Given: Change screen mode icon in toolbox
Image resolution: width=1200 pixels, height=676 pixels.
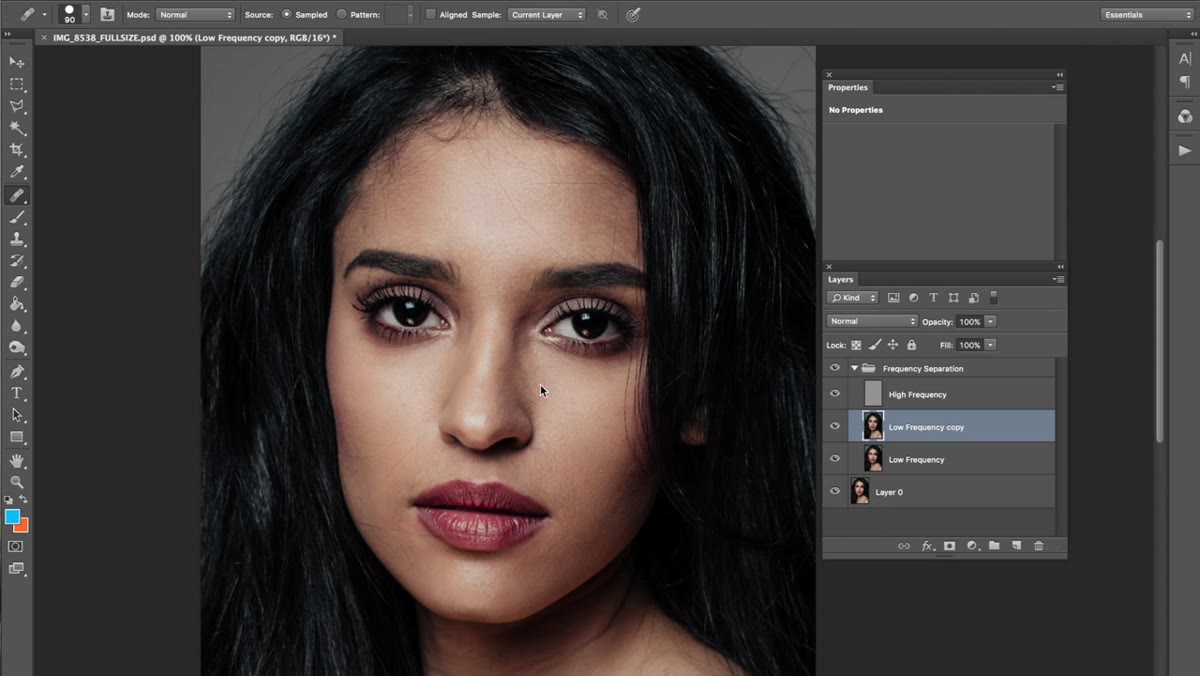Looking at the screenshot, I should point(16,569).
